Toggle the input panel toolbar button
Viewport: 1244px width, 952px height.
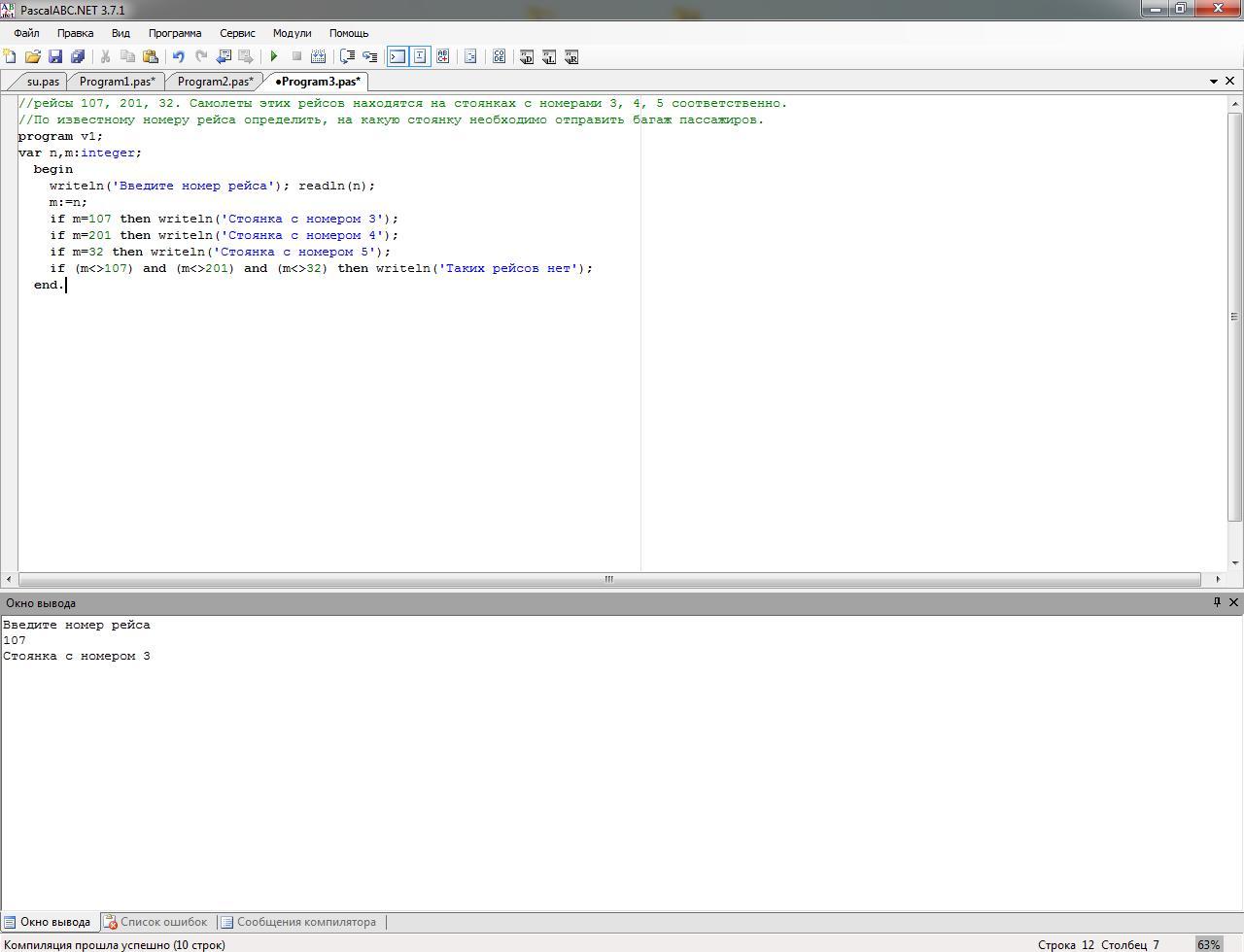point(420,57)
